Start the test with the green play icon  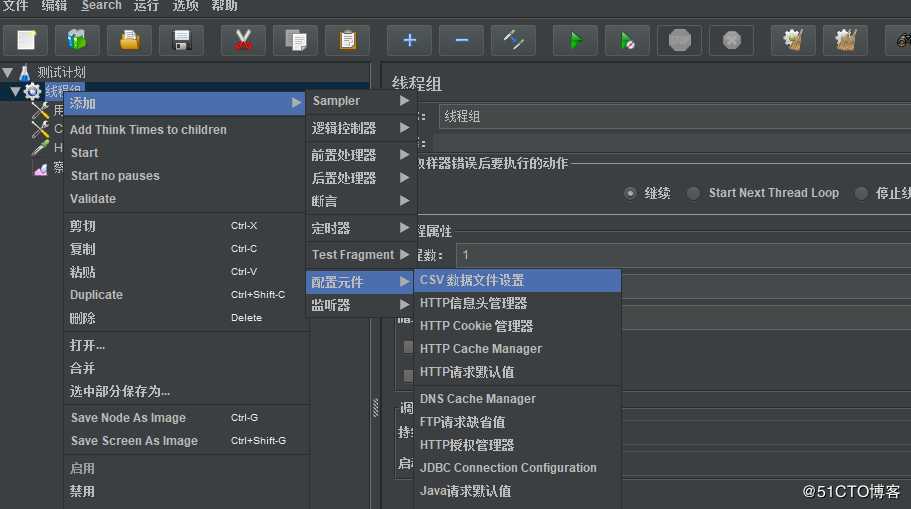pos(575,41)
